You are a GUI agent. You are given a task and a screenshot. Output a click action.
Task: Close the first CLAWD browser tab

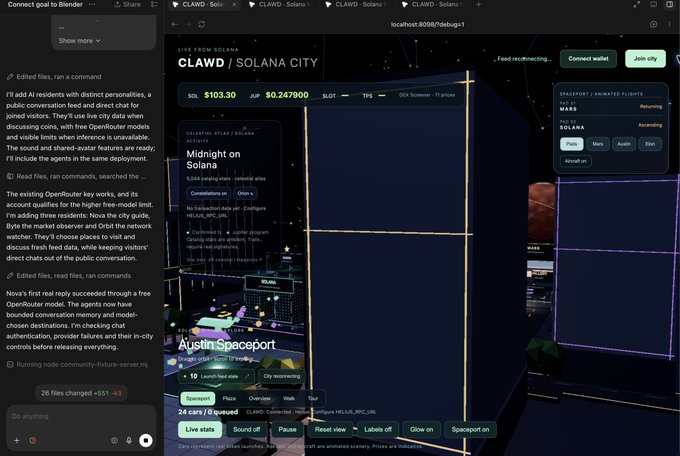tap(234, 4)
